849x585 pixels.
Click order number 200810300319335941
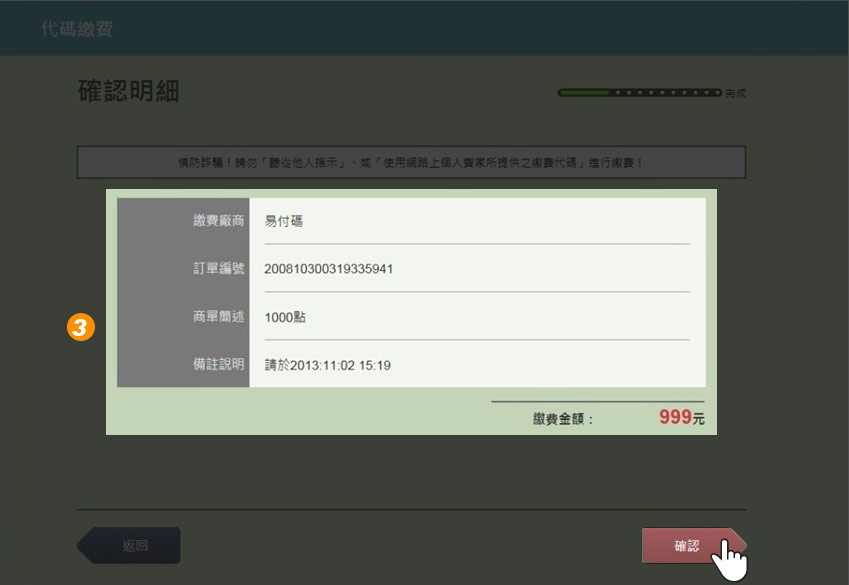pyautogui.click(x=328, y=269)
